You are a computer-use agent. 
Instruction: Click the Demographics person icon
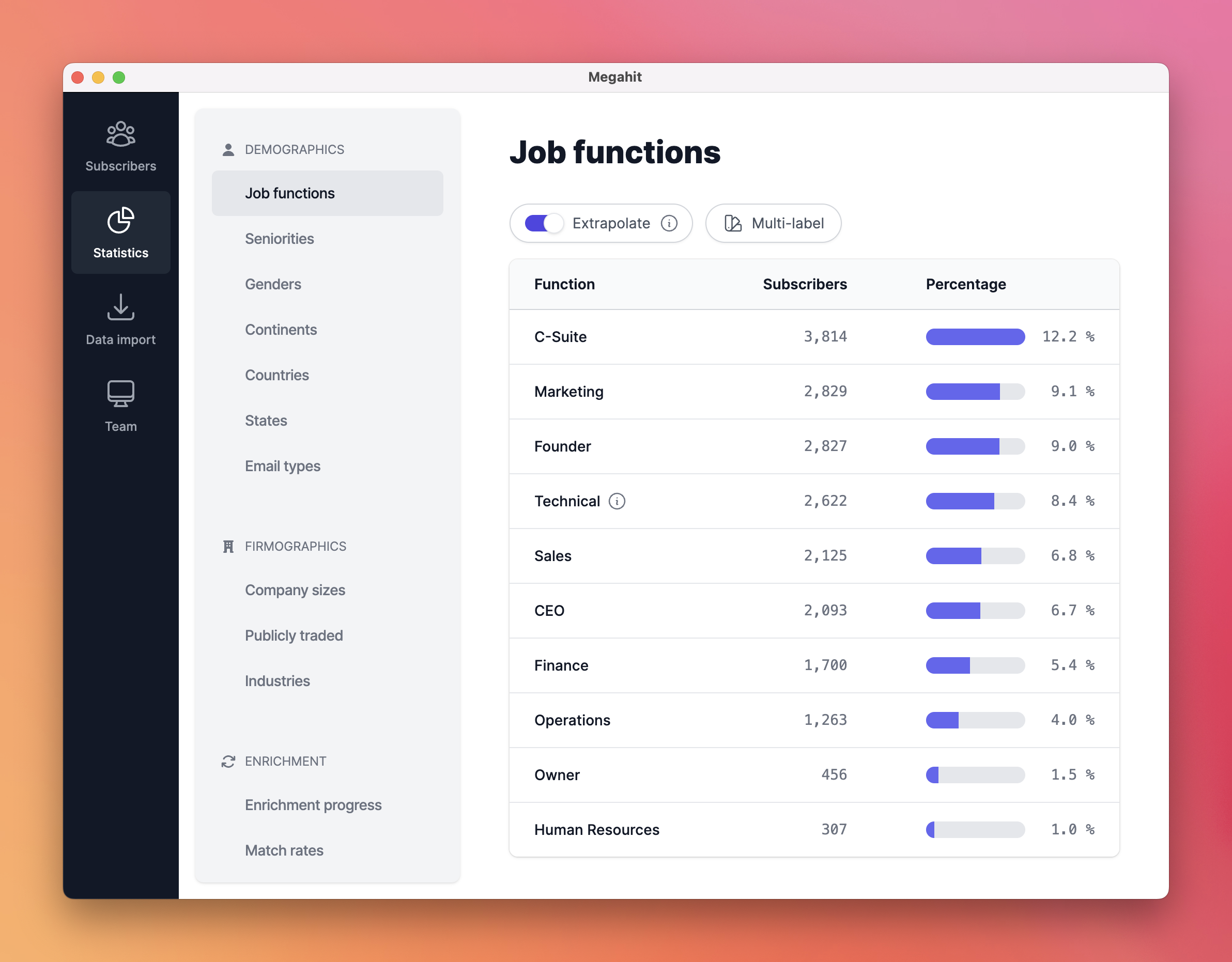pos(228,148)
